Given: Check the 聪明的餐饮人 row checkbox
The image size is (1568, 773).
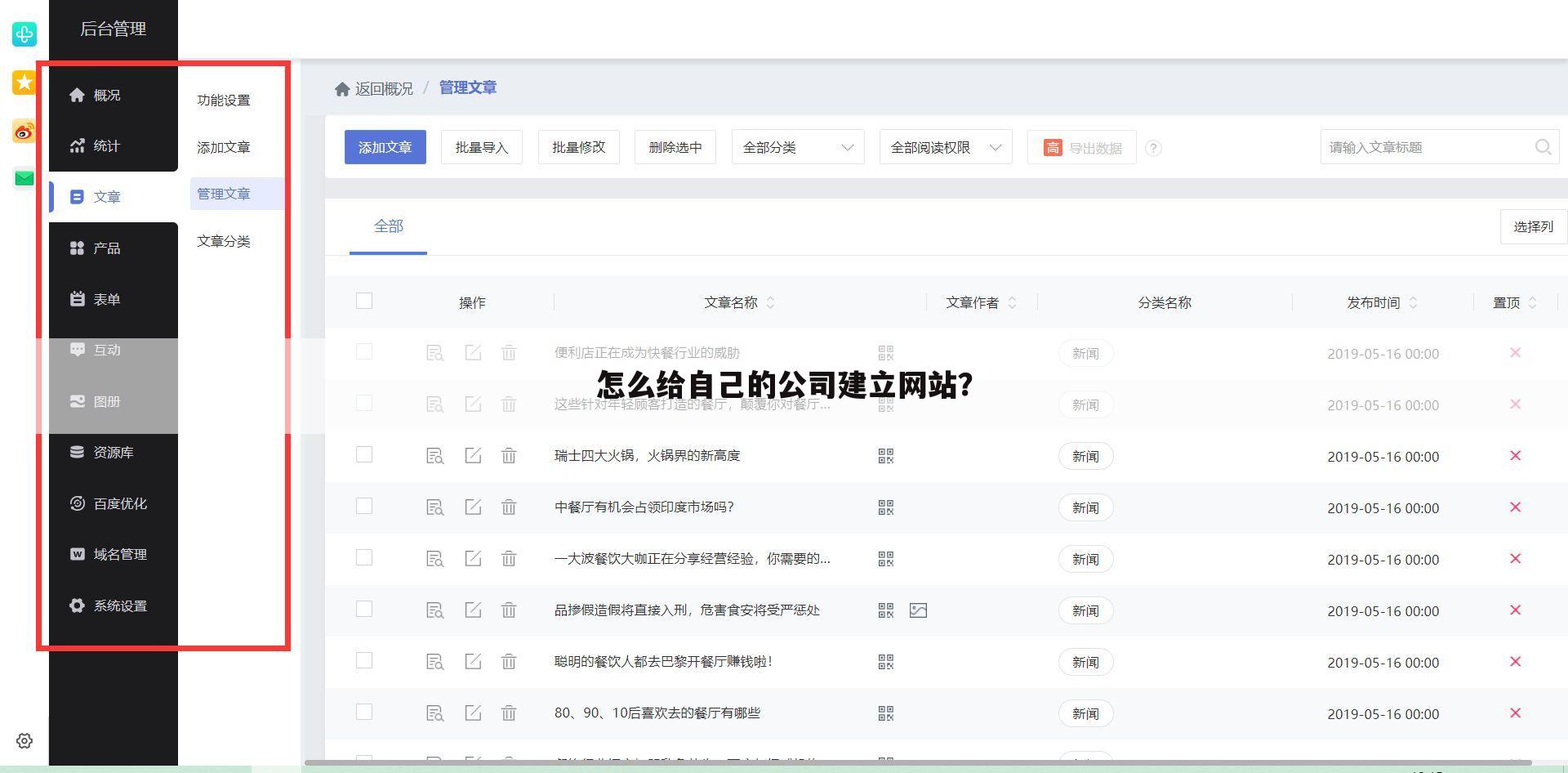Looking at the screenshot, I should [x=364, y=660].
